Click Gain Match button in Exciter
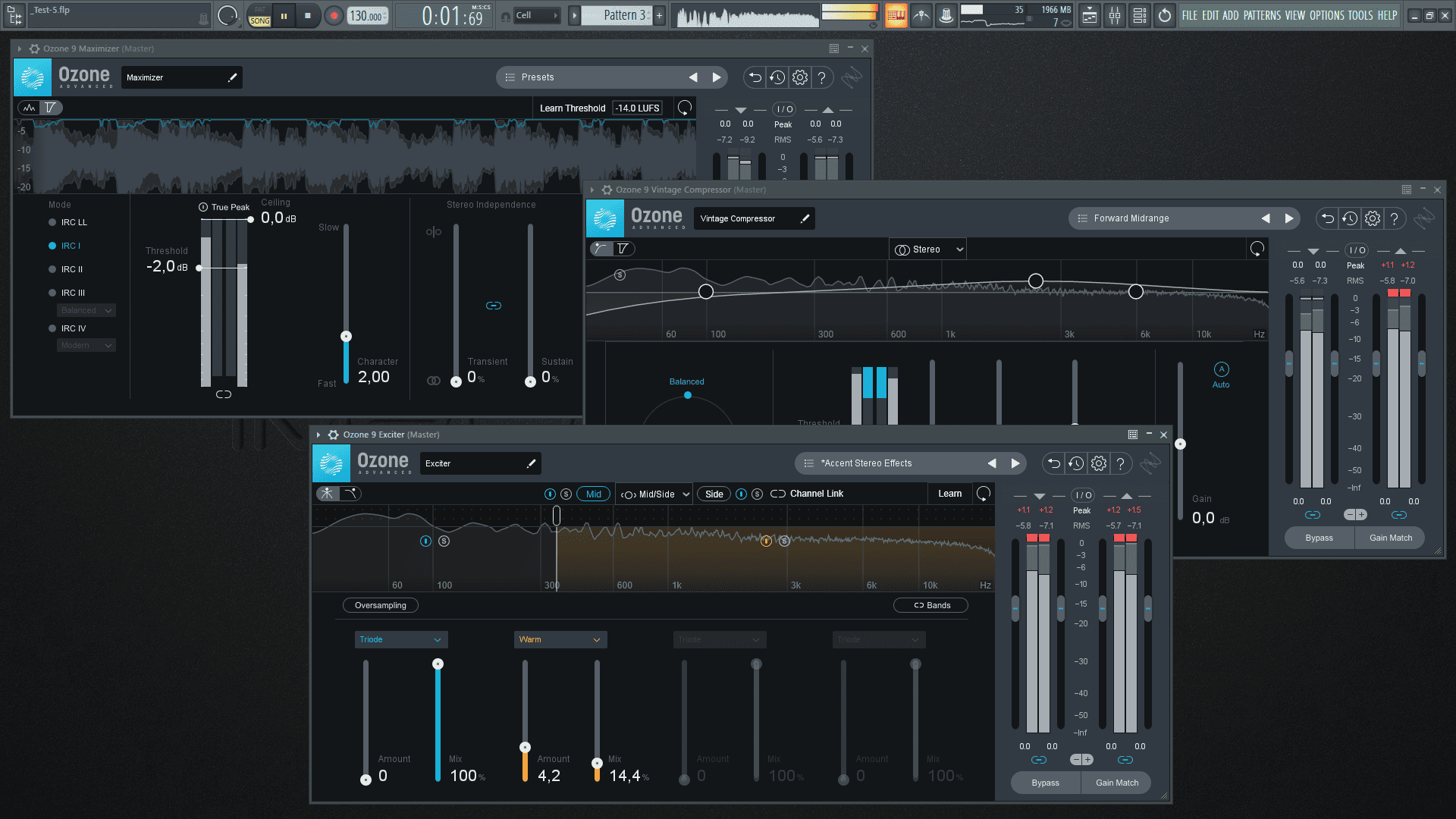The height and width of the screenshot is (819, 1456). pyautogui.click(x=1116, y=783)
